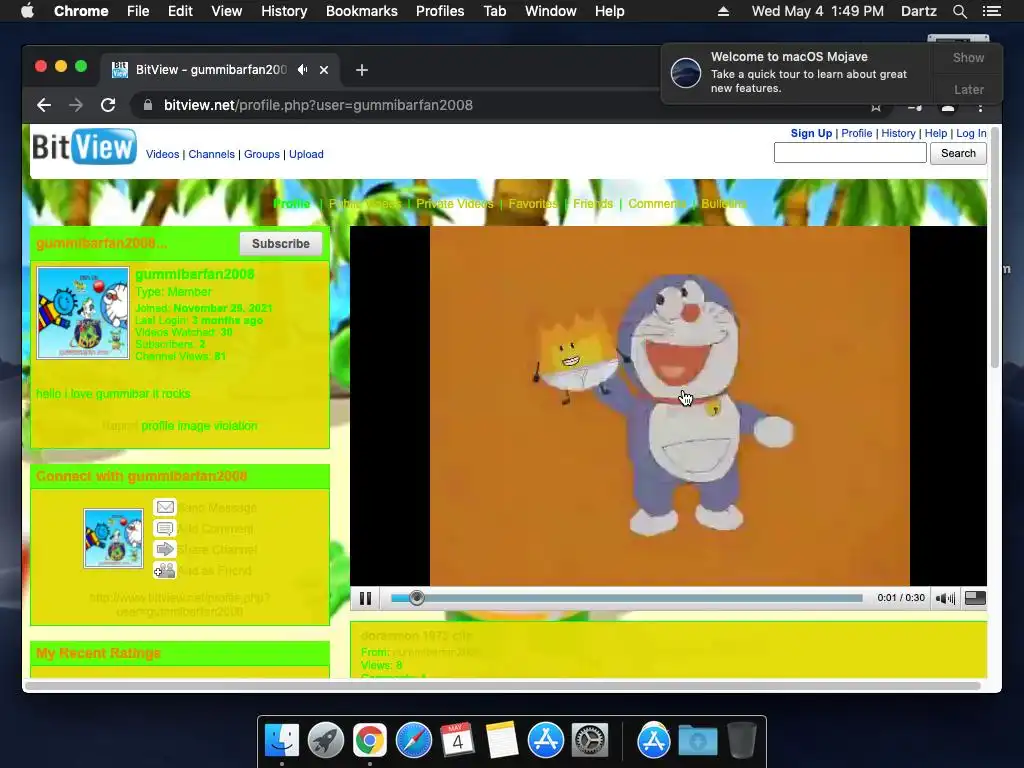This screenshot has width=1024, height=768.
Task: Seek on the video timeline track
Action: click(x=627, y=598)
